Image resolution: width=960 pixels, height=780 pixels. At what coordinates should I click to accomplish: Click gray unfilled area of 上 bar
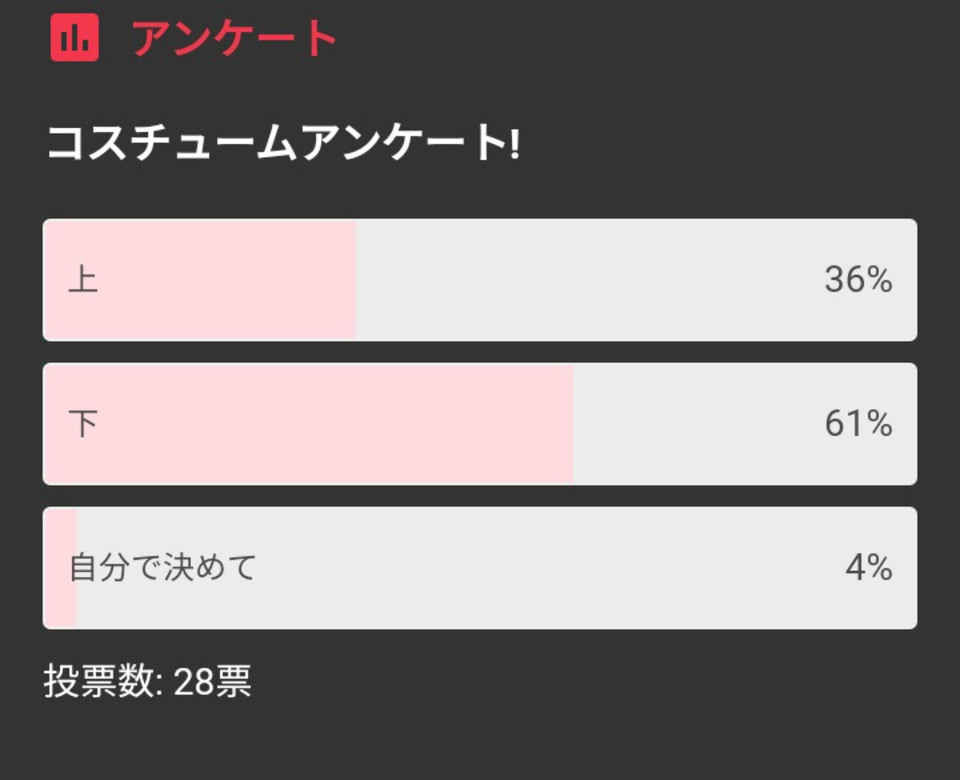[x=637, y=280]
